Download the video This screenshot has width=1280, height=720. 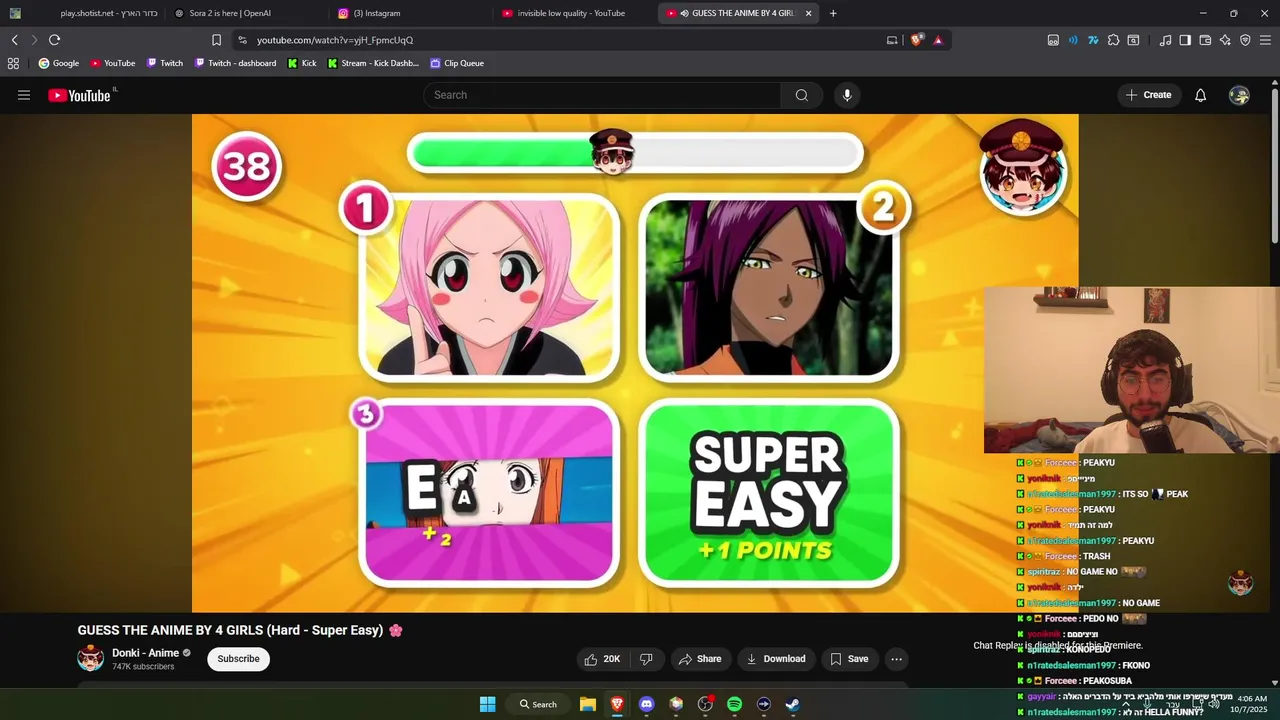[x=776, y=659]
